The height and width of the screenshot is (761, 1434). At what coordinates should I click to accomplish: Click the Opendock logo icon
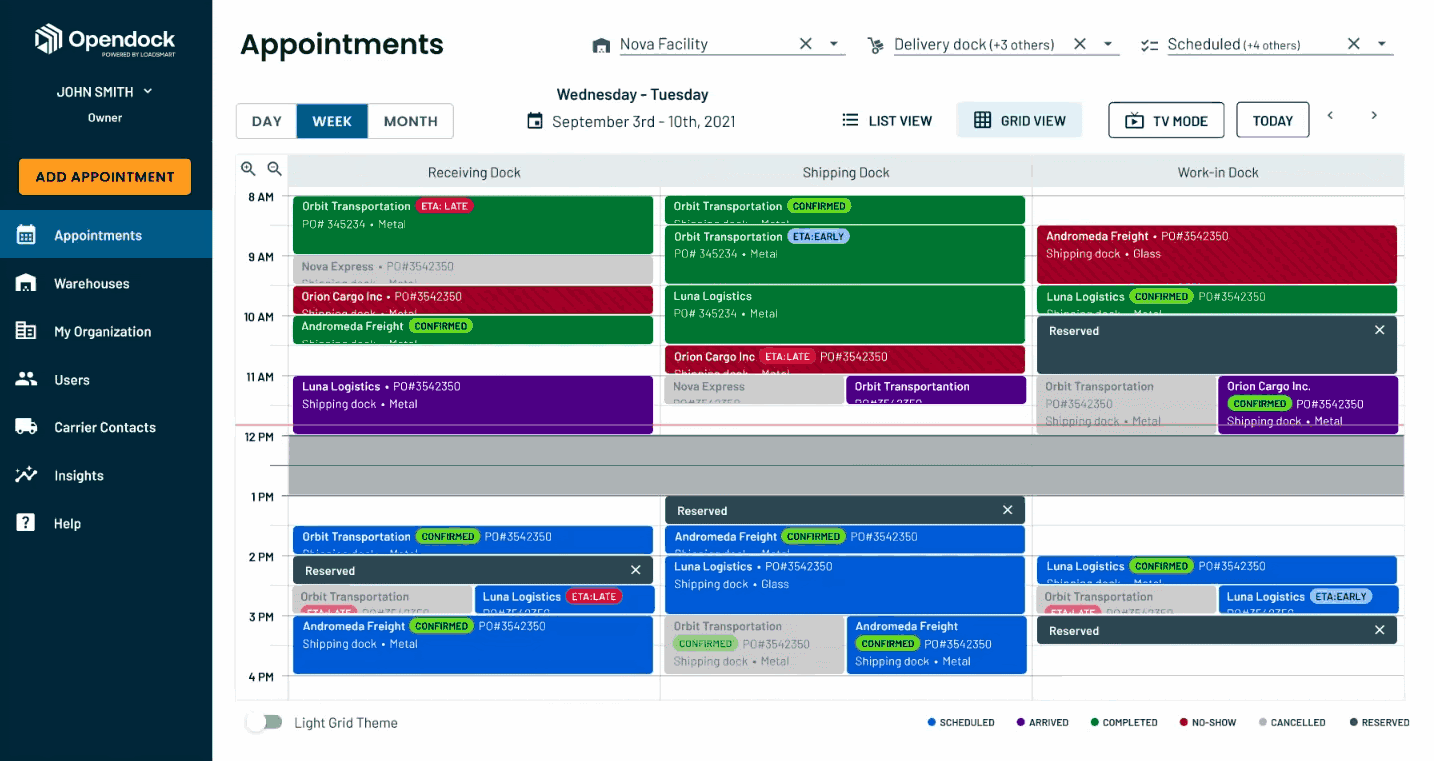click(x=48, y=39)
